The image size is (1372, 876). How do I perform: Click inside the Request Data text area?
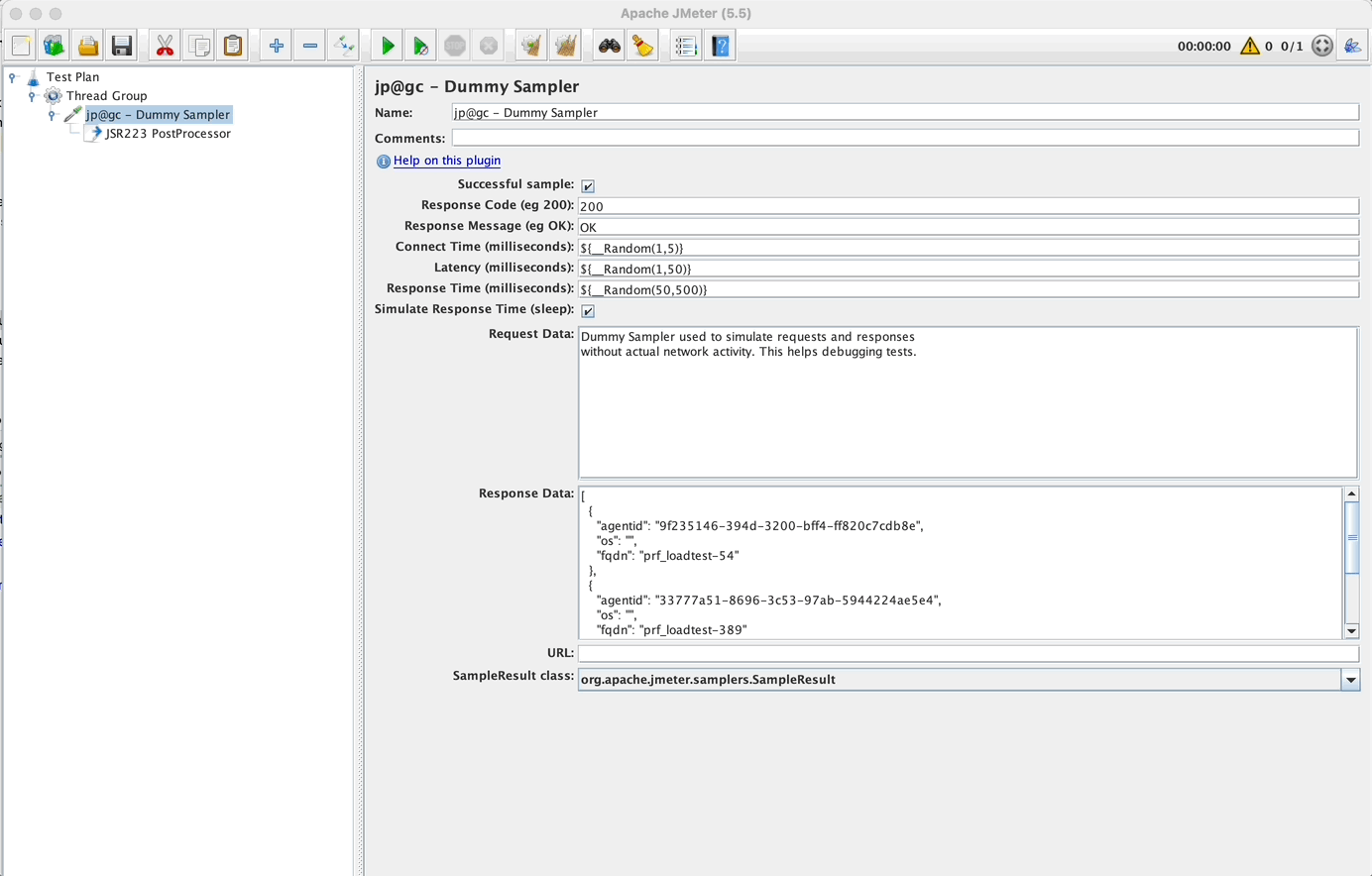coord(968,403)
